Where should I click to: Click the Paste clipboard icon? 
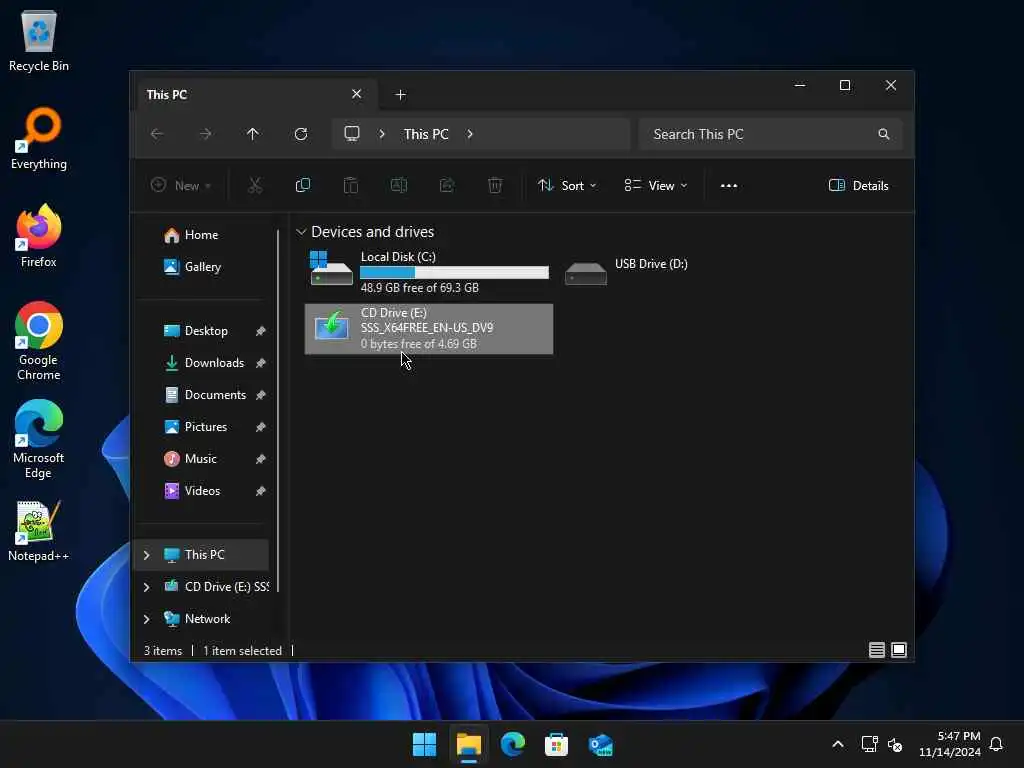click(351, 185)
